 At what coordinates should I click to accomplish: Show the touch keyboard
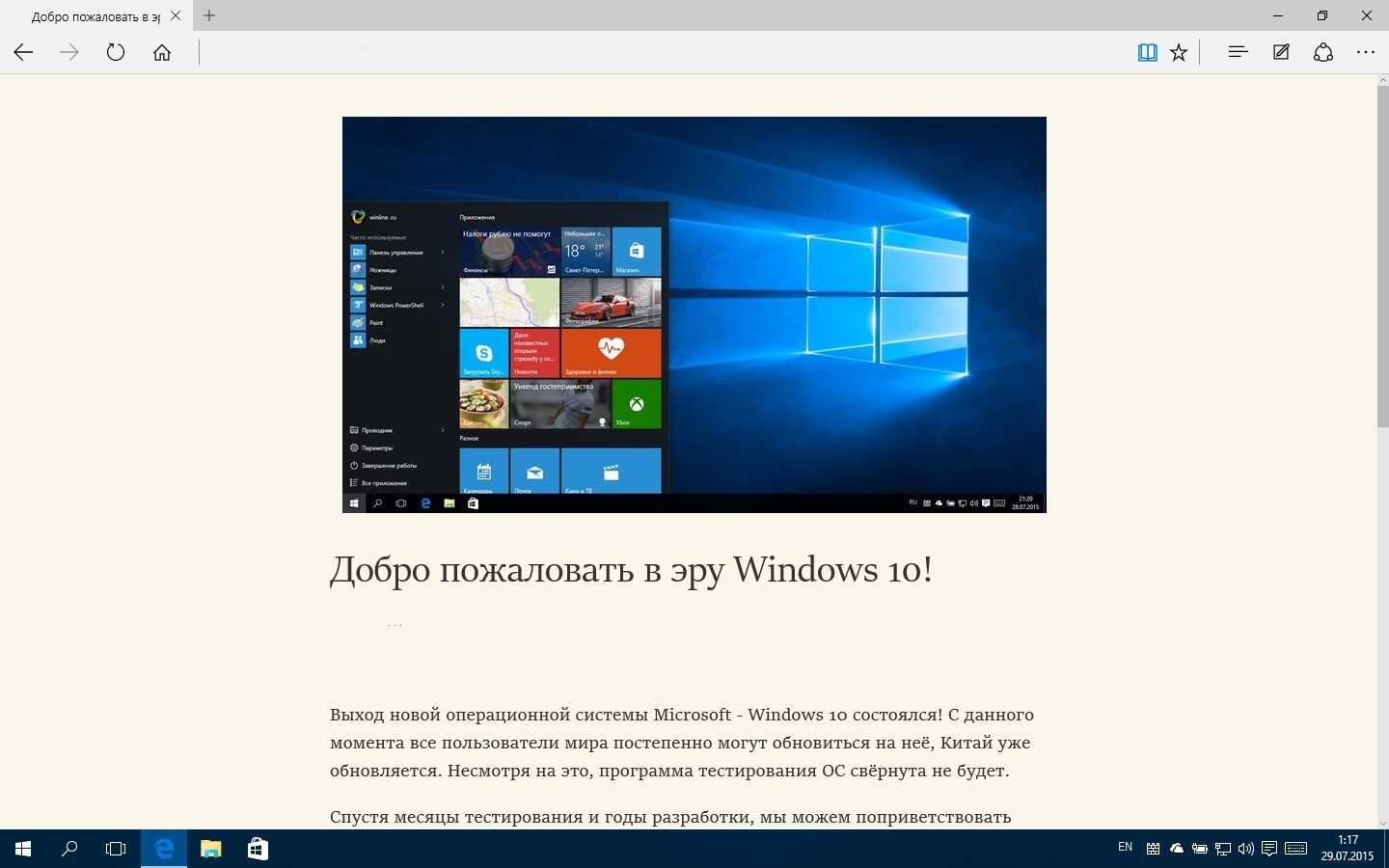1296,849
